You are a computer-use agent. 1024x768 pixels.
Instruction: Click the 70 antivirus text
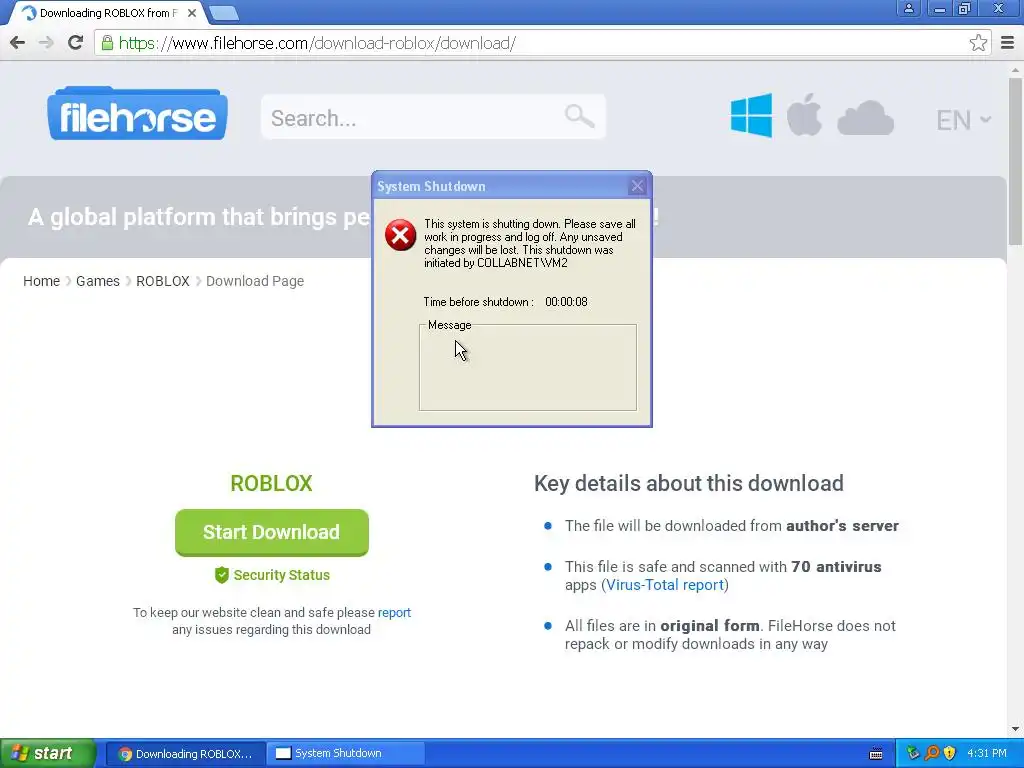[836, 567]
